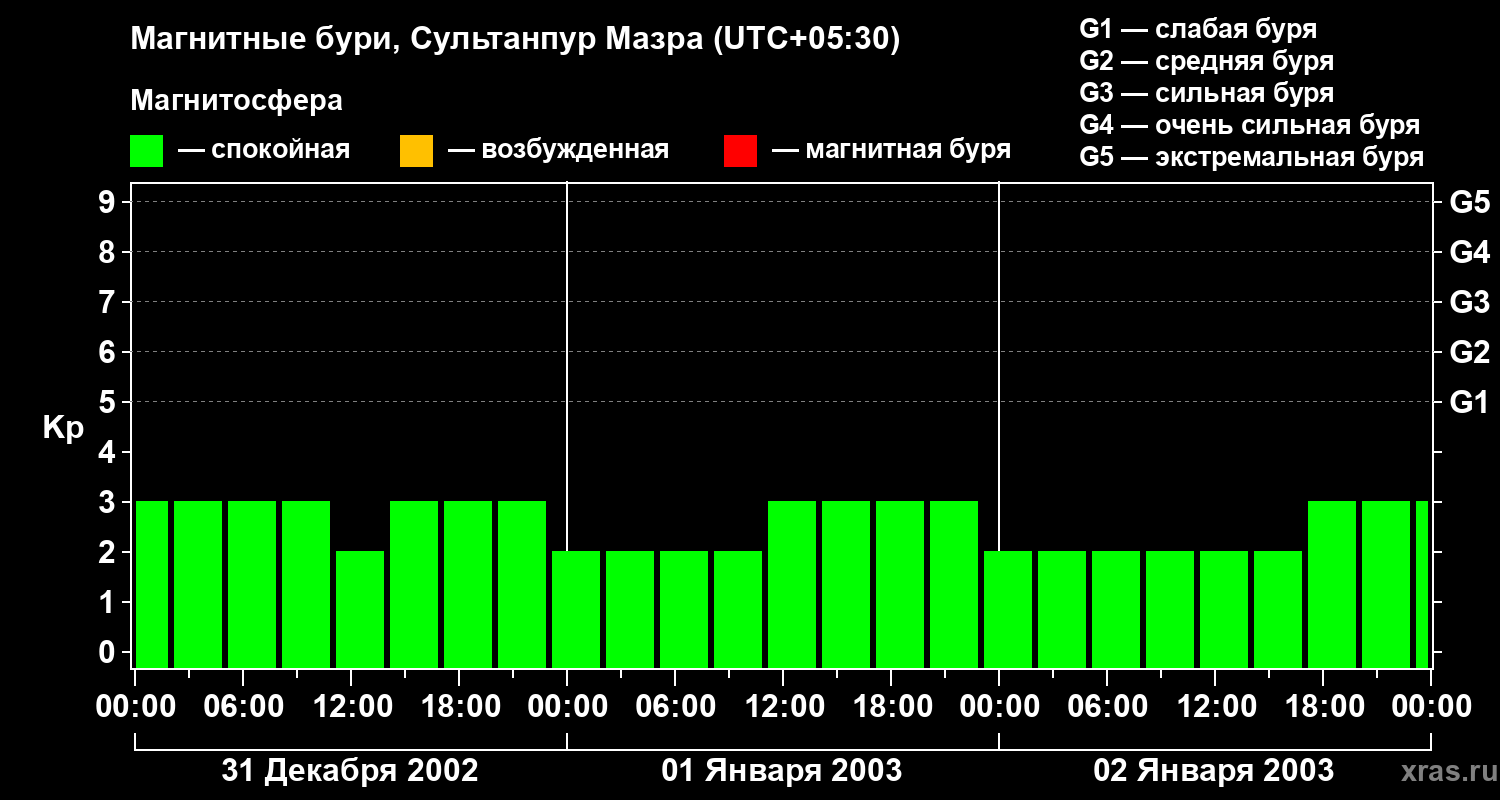Select the Kp 3 bar at 21:00–24:00 on 02 Января
The image size is (1500, 800).
point(1386,584)
